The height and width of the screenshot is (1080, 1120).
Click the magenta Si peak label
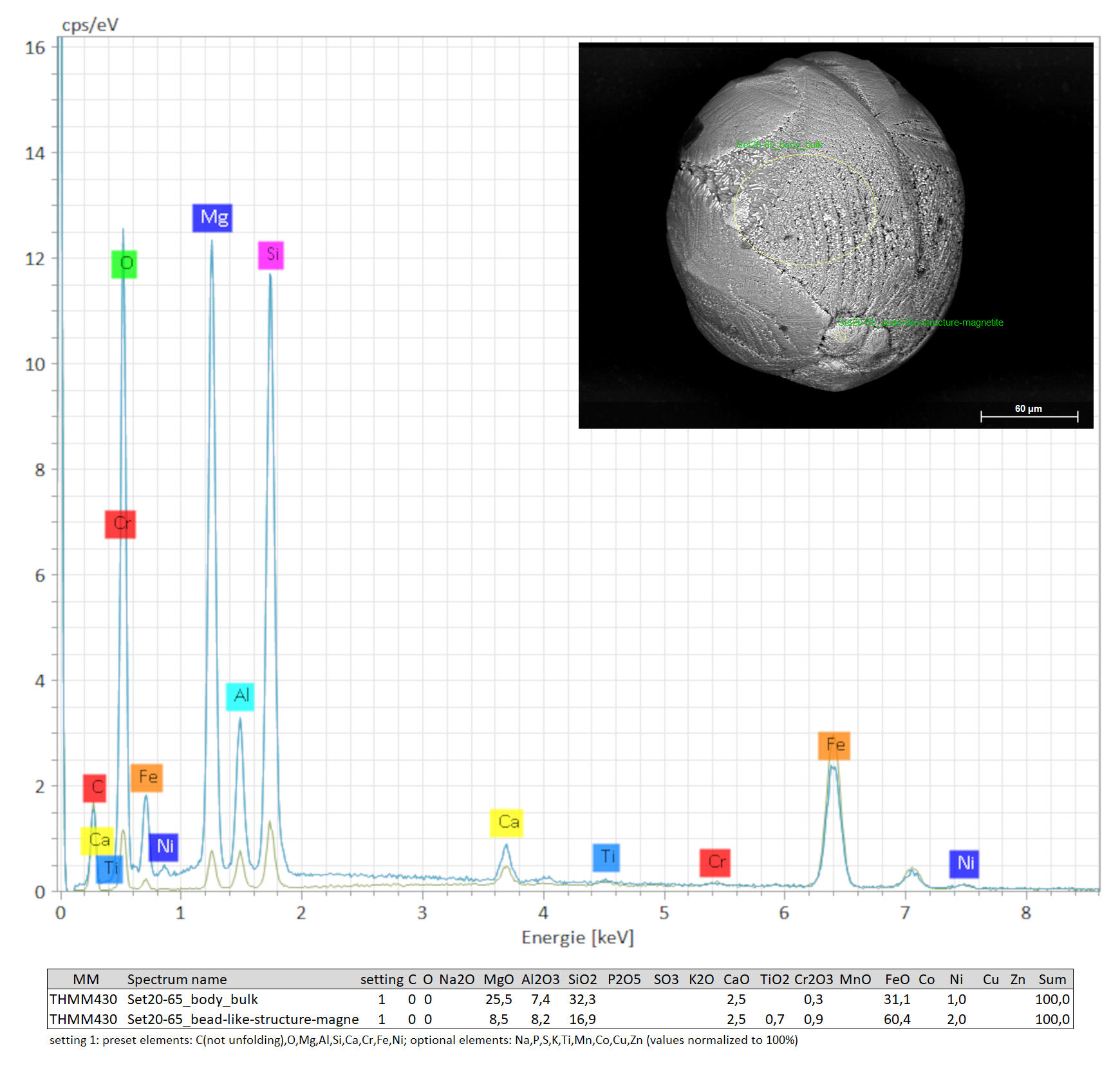(271, 255)
